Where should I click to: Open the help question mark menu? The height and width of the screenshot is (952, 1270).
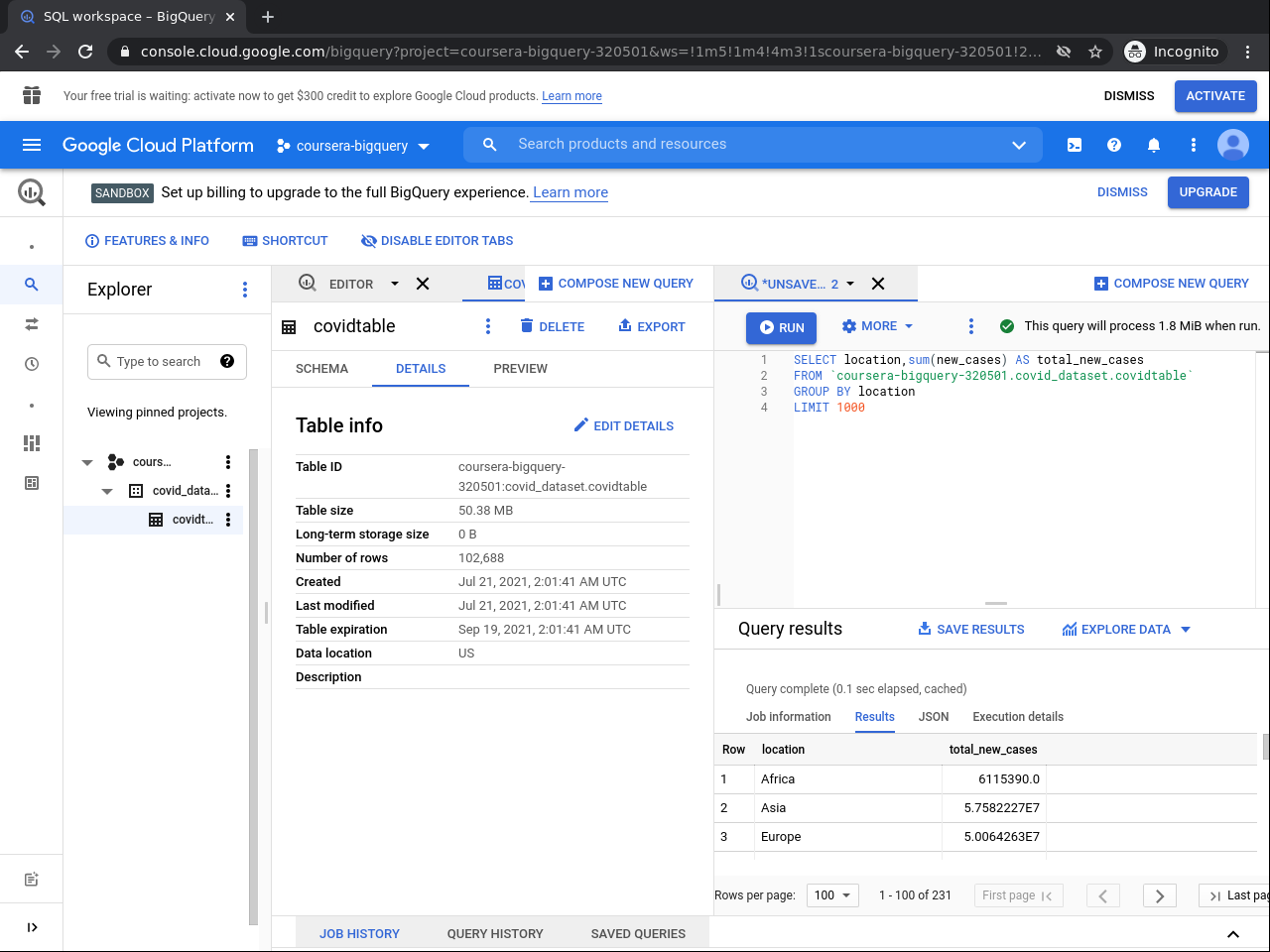[1114, 145]
